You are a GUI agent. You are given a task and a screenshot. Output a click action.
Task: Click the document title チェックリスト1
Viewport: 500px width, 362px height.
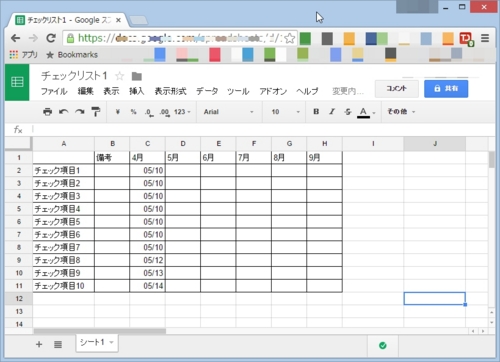74,76
